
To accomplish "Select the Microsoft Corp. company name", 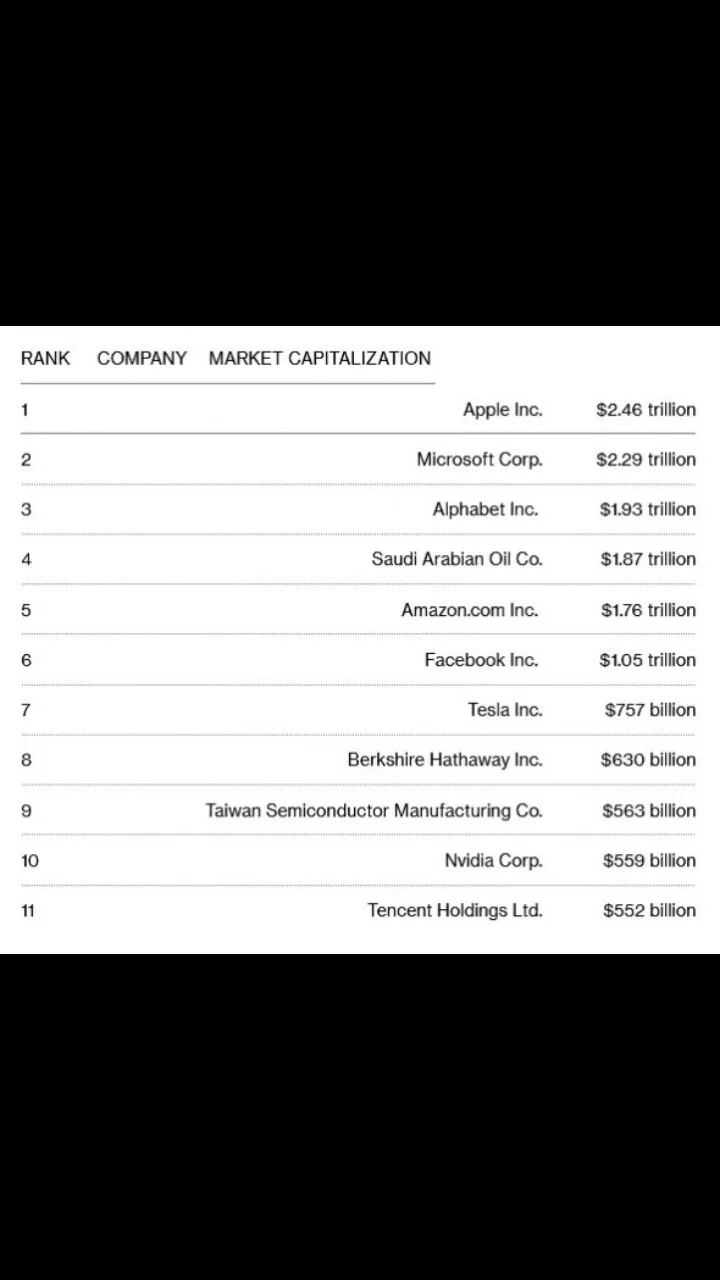I will coord(480,460).
